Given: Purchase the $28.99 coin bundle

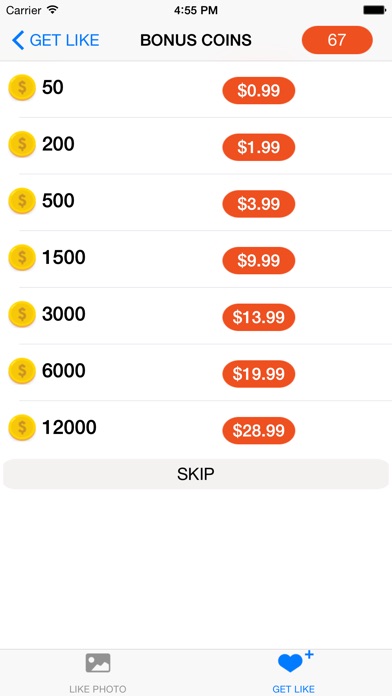Looking at the screenshot, I should pos(259,431).
